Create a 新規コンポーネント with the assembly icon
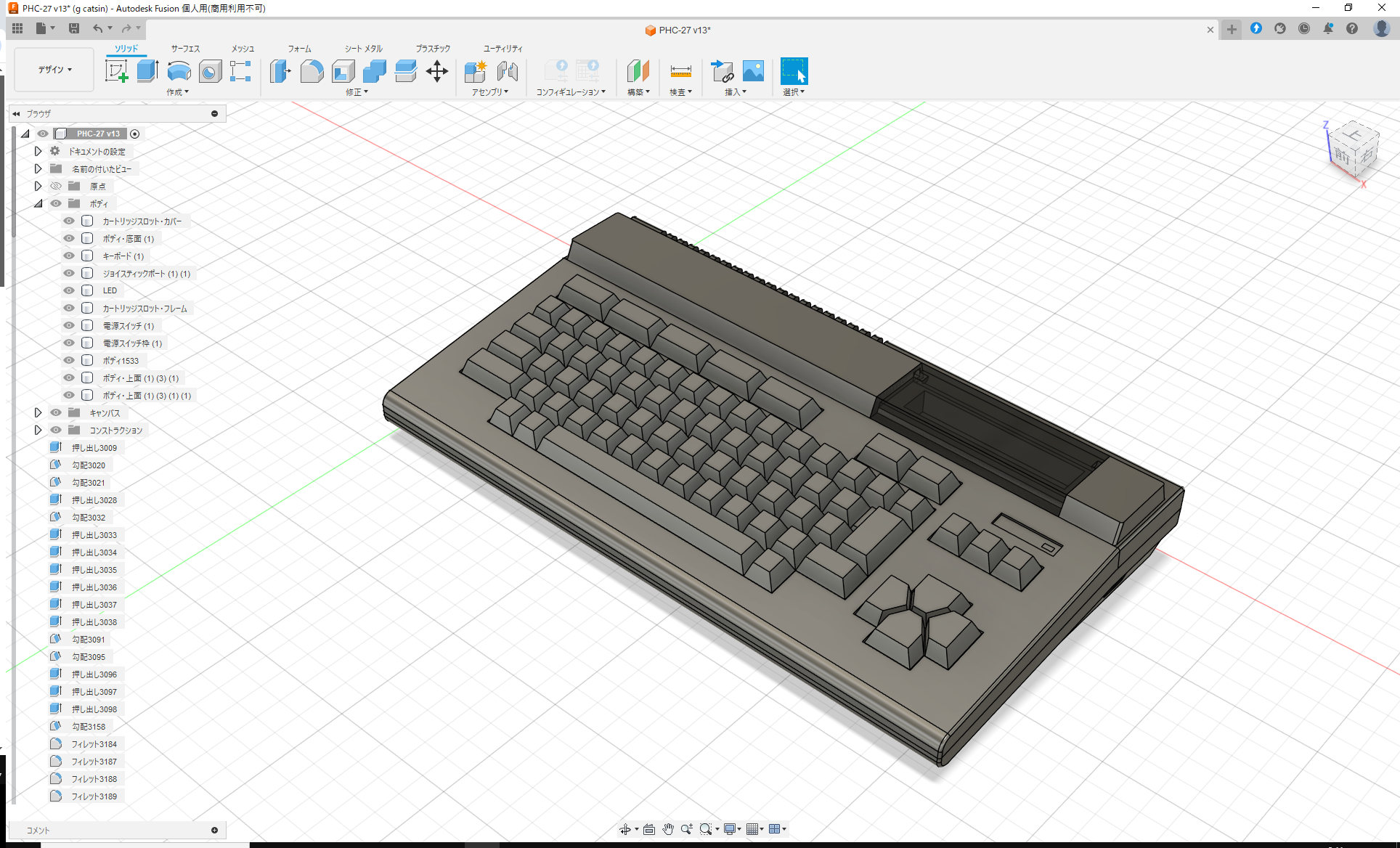1400x848 pixels. click(x=476, y=71)
